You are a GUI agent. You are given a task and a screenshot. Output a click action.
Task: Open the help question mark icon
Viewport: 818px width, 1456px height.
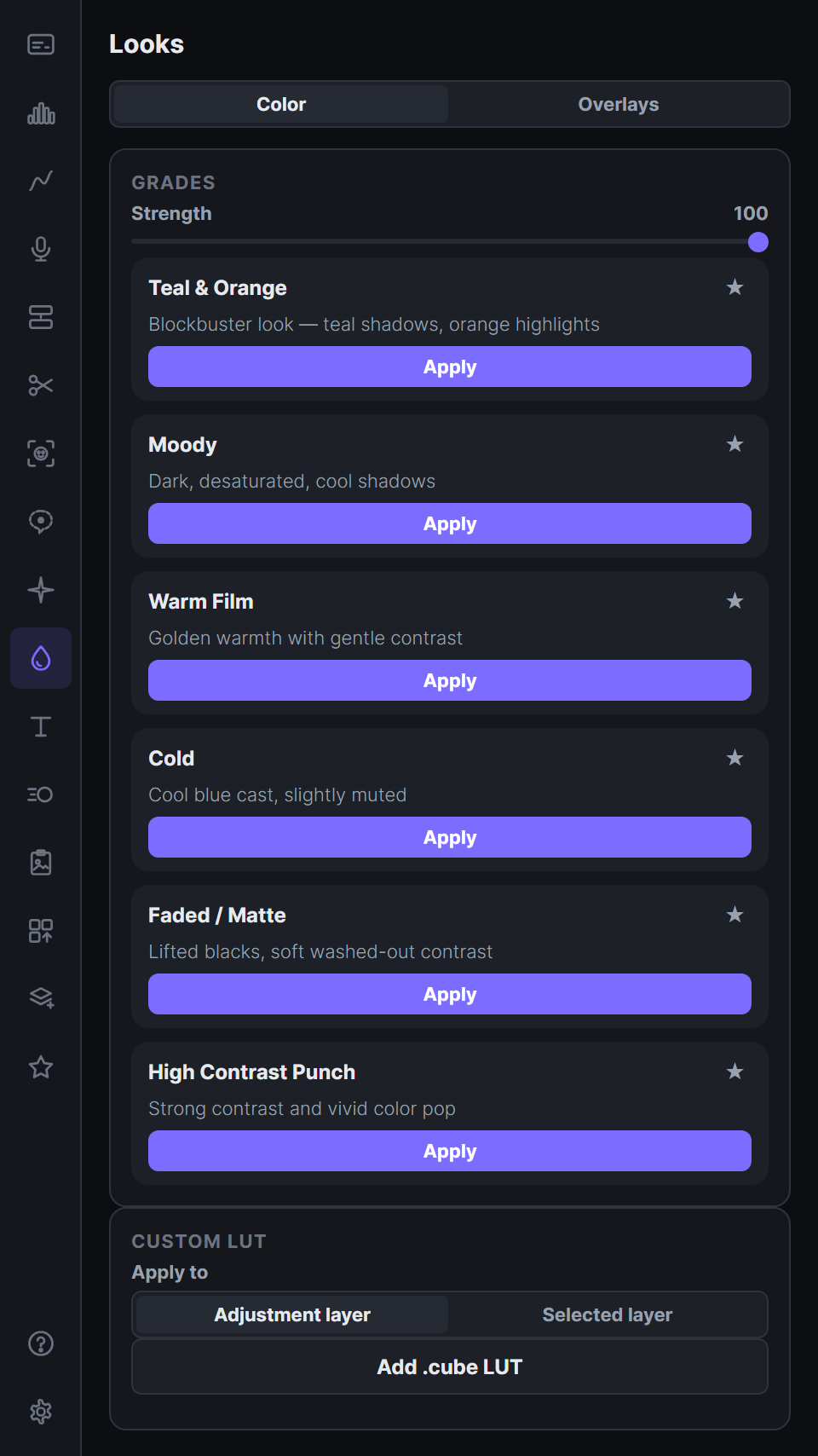tap(41, 1343)
